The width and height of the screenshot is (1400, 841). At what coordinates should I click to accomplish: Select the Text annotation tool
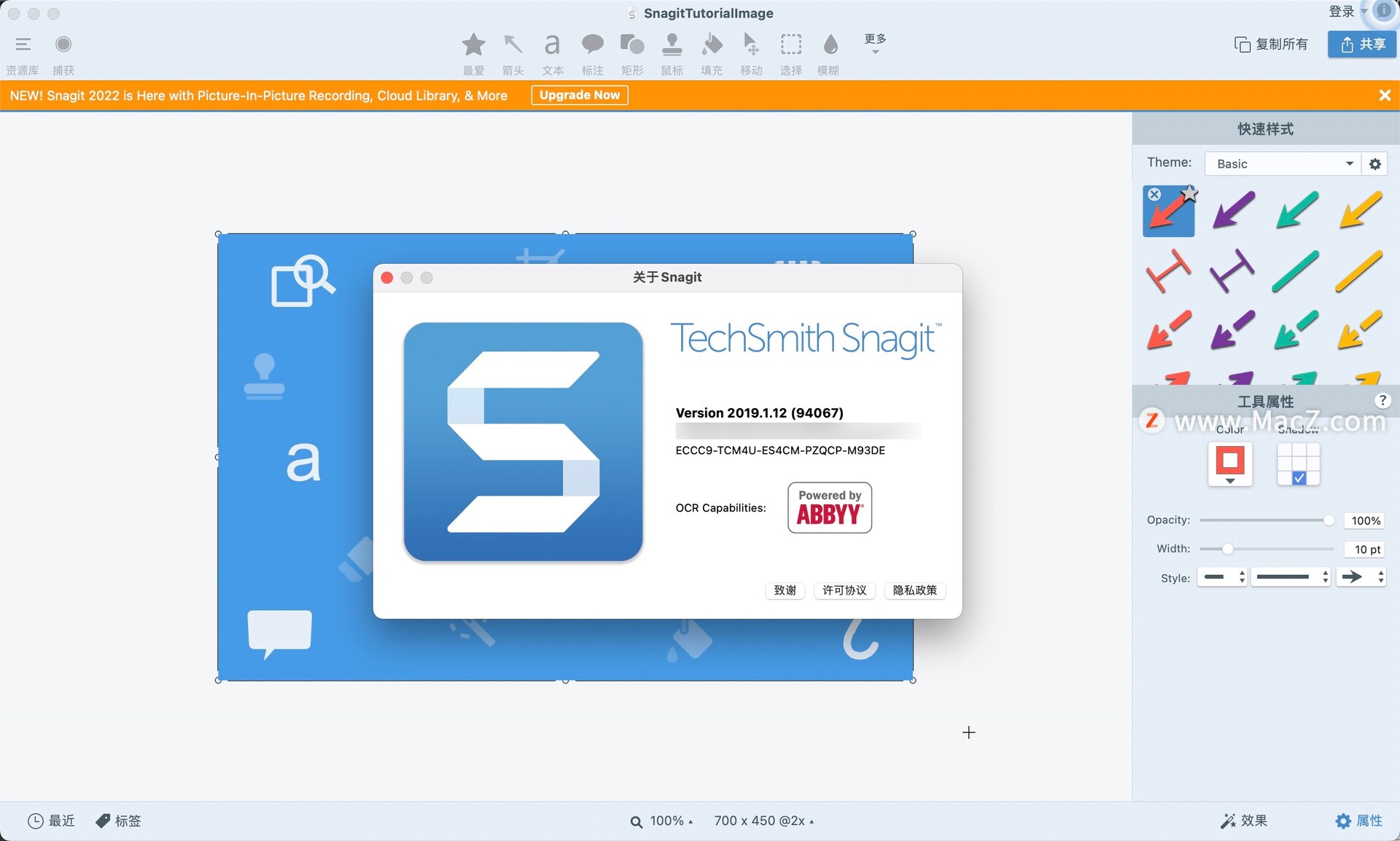click(x=551, y=45)
